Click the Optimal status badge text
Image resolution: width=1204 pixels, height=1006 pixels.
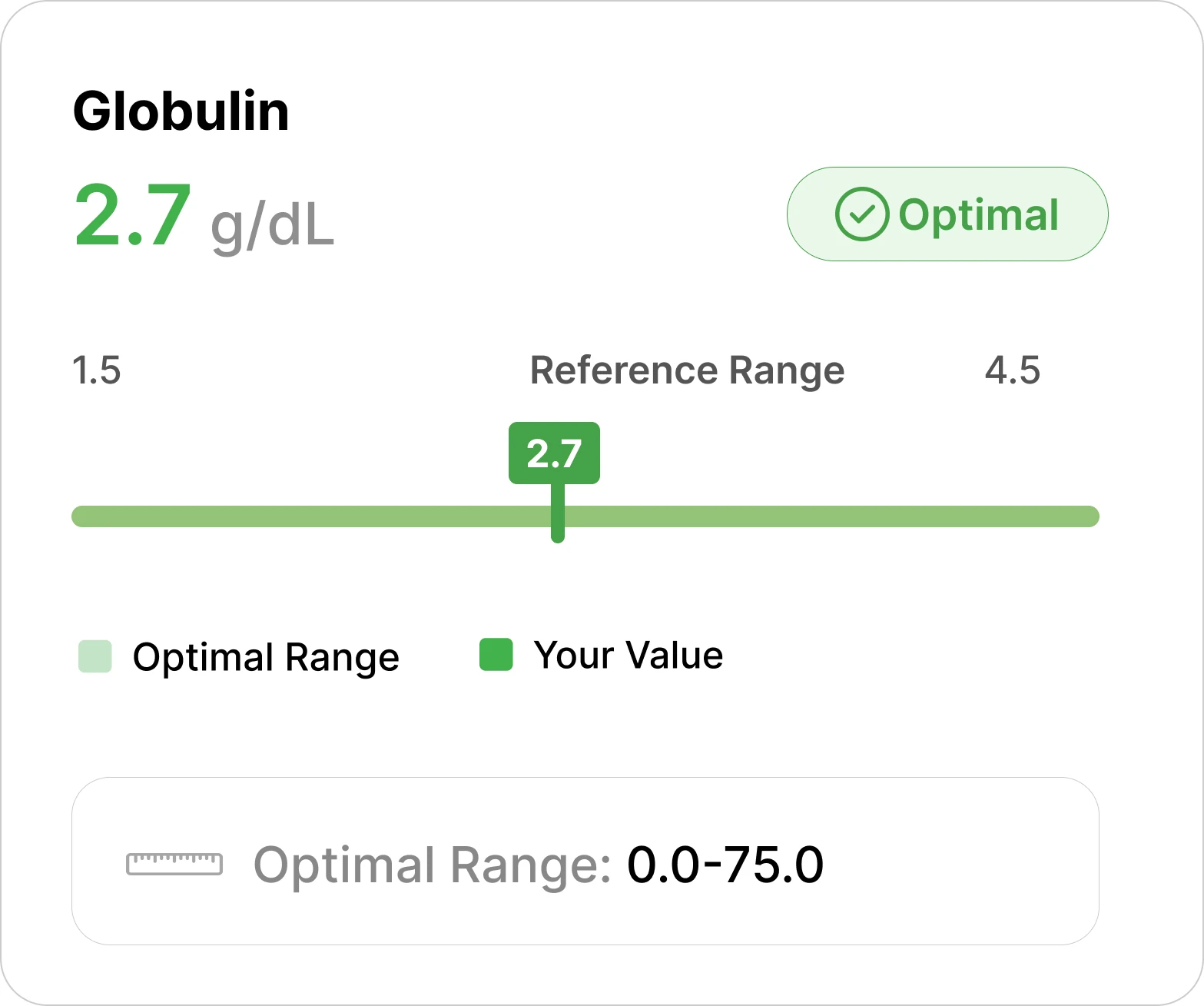click(978, 214)
